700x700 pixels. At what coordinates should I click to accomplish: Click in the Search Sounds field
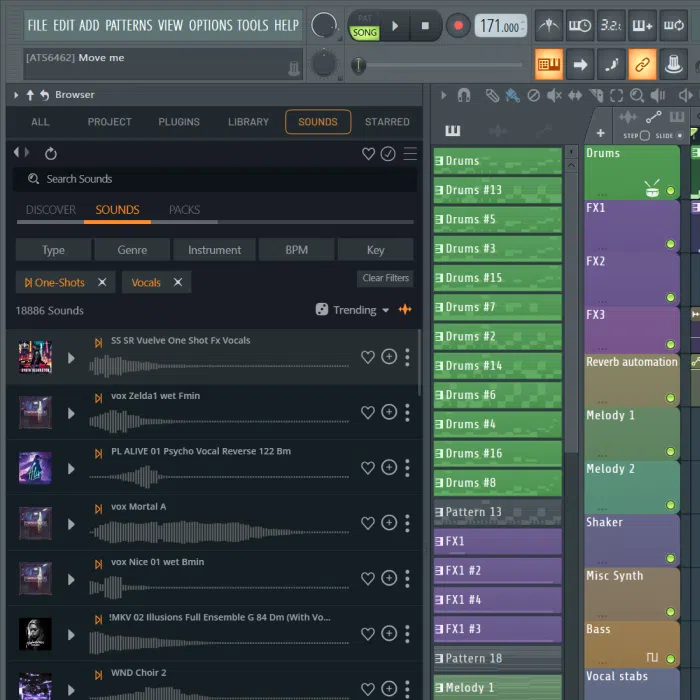click(x=214, y=179)
